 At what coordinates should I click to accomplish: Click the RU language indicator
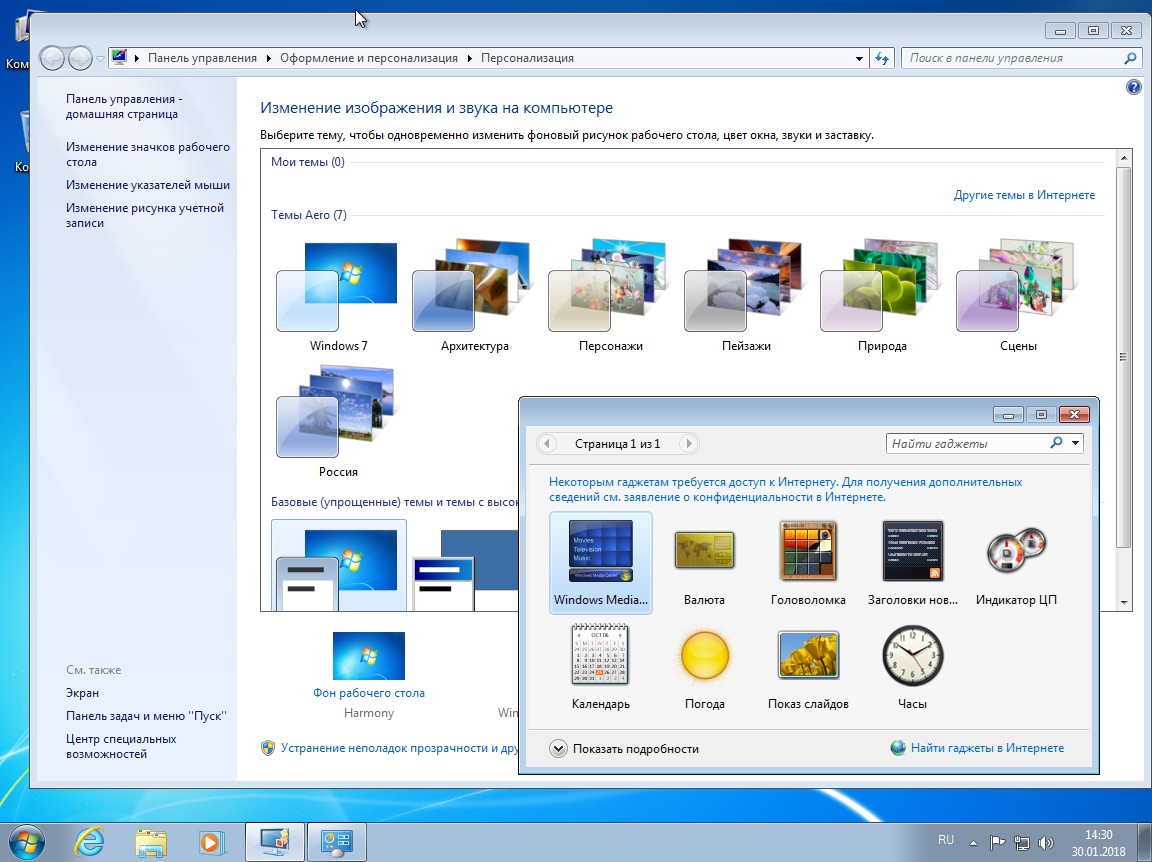point(946,840)
